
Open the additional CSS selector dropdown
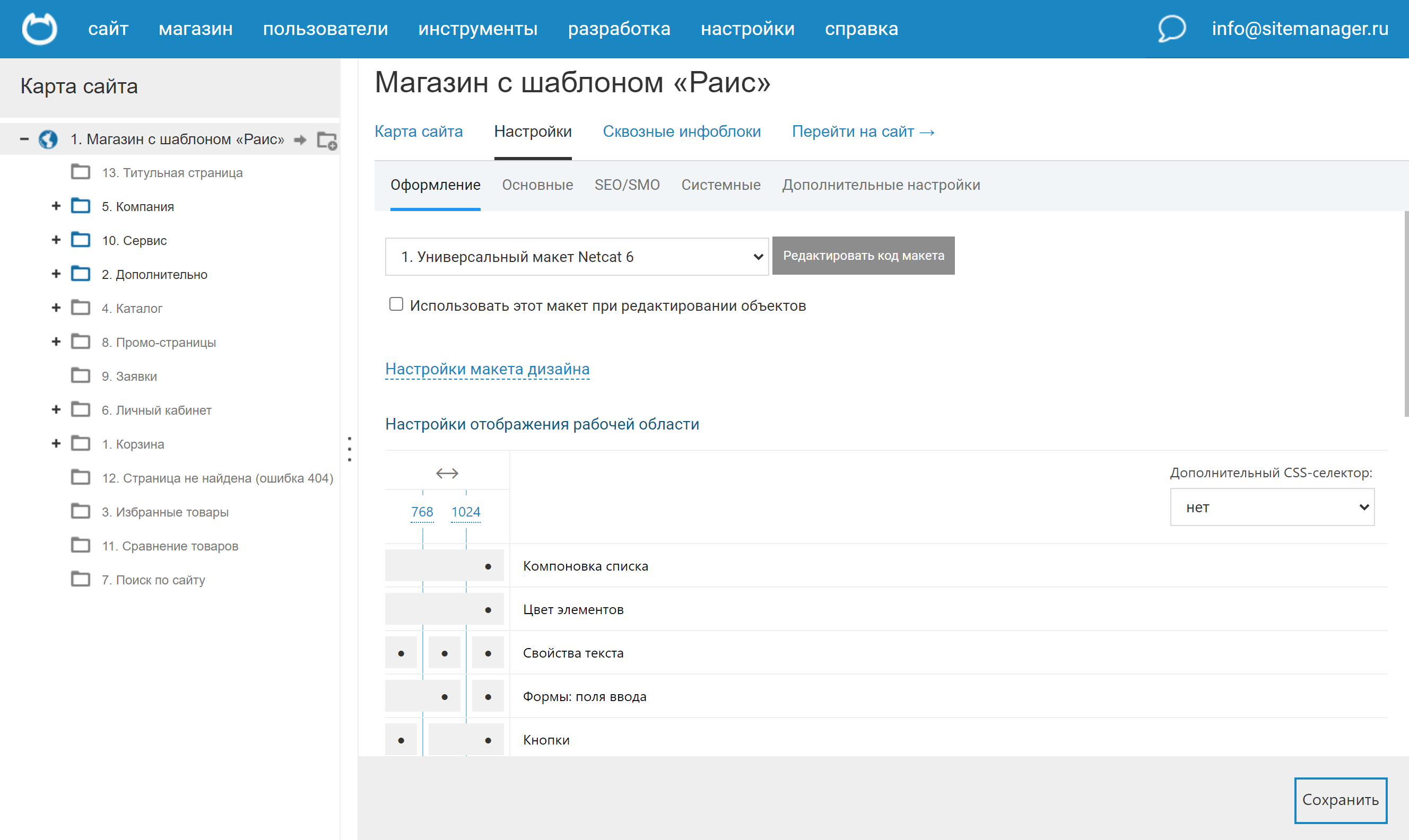(1272, 507)
